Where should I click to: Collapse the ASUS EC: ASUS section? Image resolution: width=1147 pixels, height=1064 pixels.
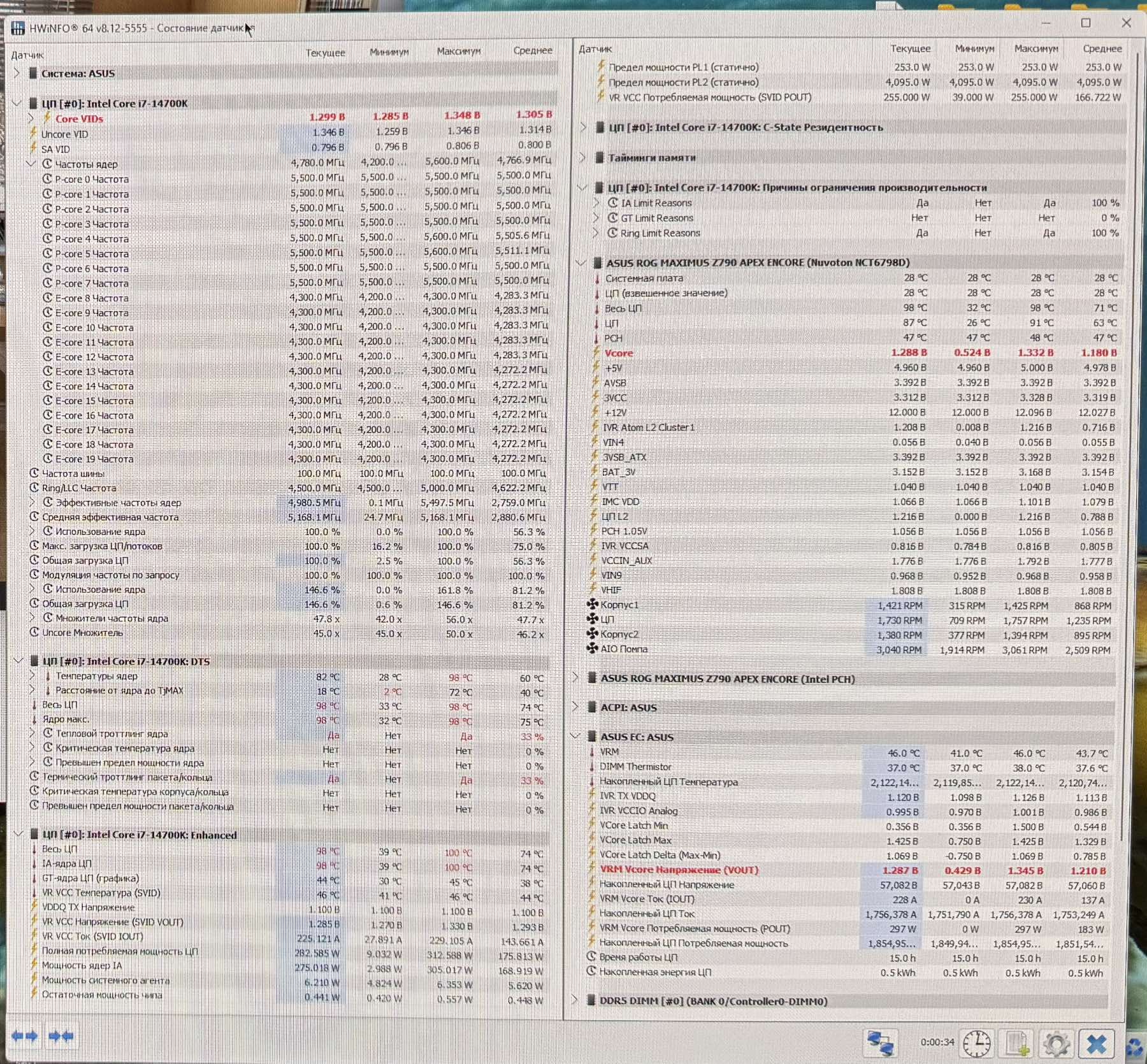pos(575,737)
